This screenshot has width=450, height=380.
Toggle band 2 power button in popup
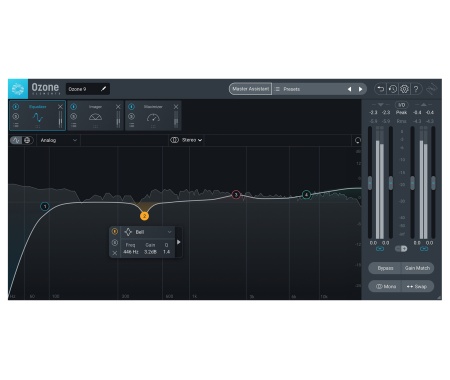point(115,231)
